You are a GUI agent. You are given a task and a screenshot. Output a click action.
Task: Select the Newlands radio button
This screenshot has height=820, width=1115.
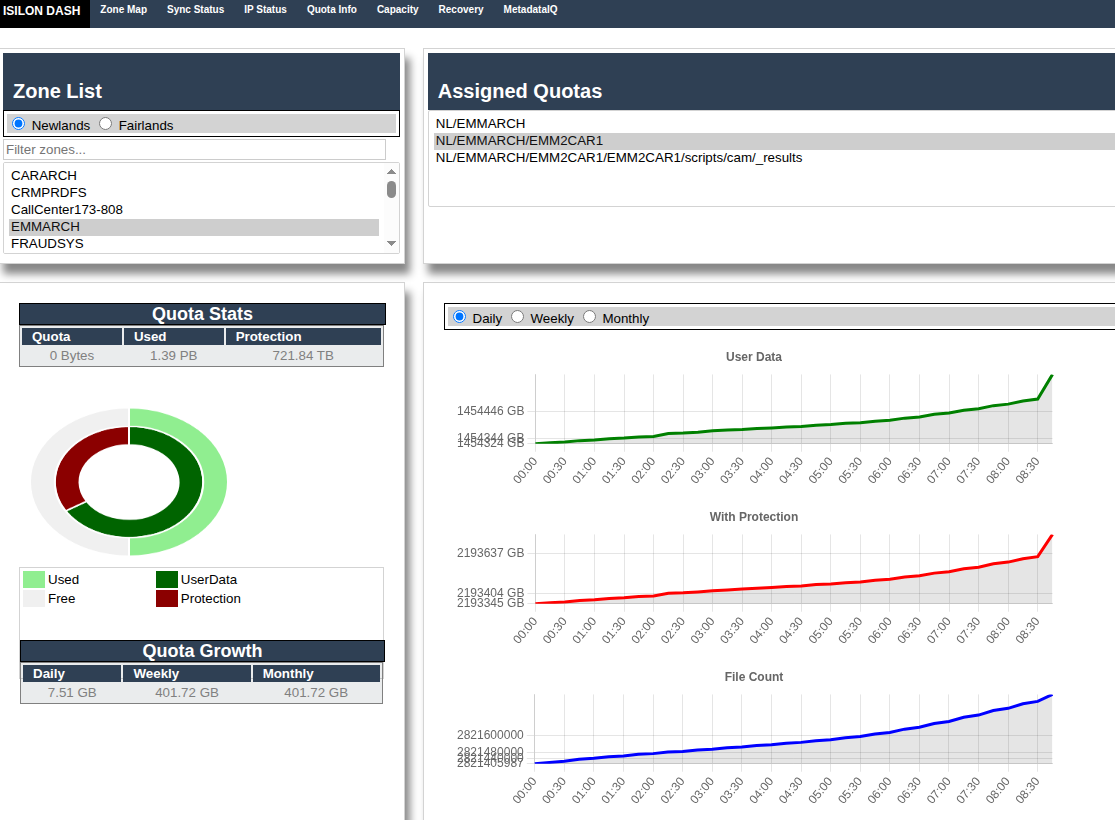coord(18,124)
